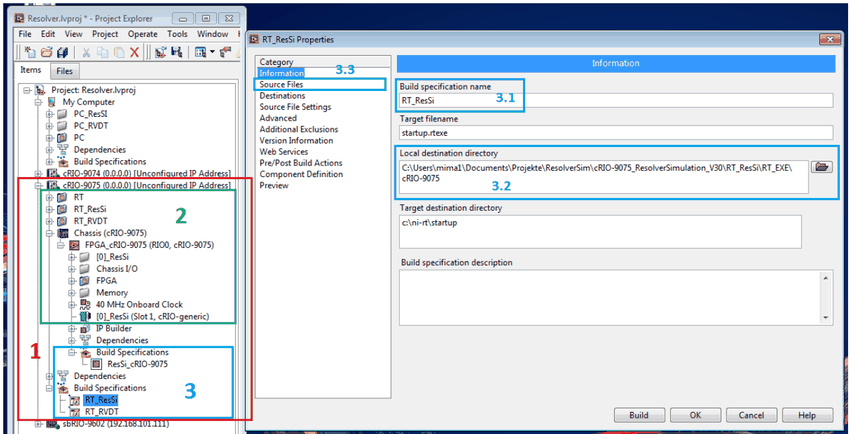
Task: Click the folder icon next to PC_ResSI
Action: (x=62, y=114)
